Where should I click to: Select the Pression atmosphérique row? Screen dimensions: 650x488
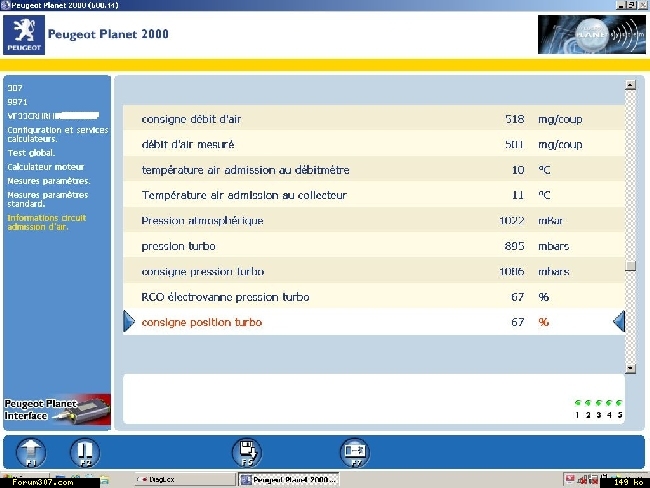[374, 221]
